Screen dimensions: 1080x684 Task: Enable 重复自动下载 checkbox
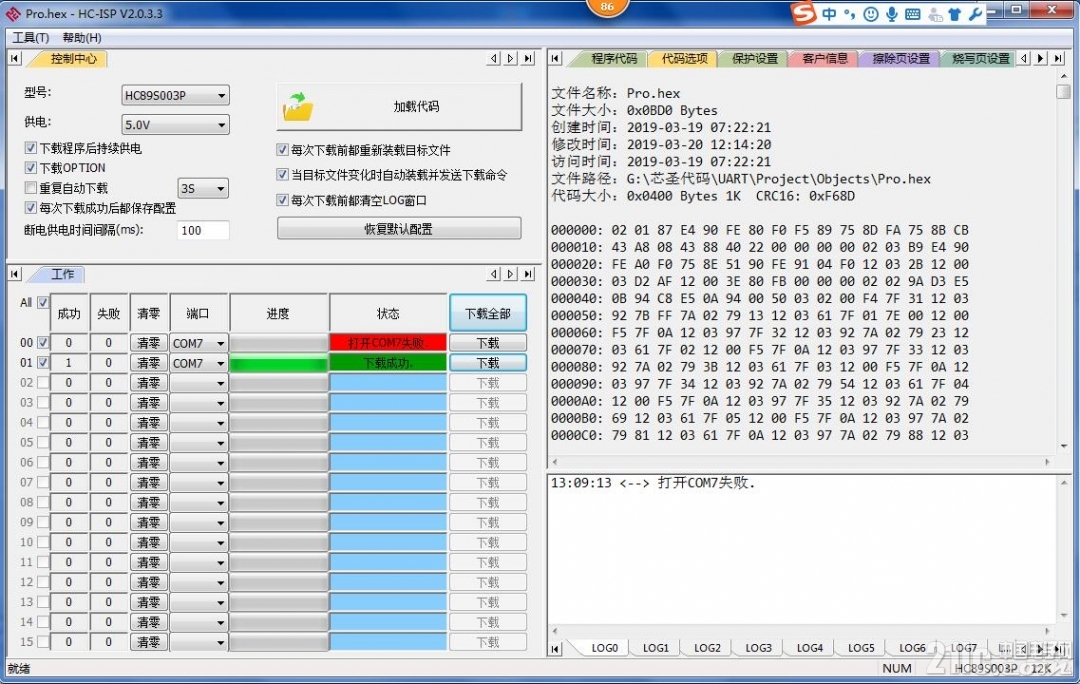30,188
